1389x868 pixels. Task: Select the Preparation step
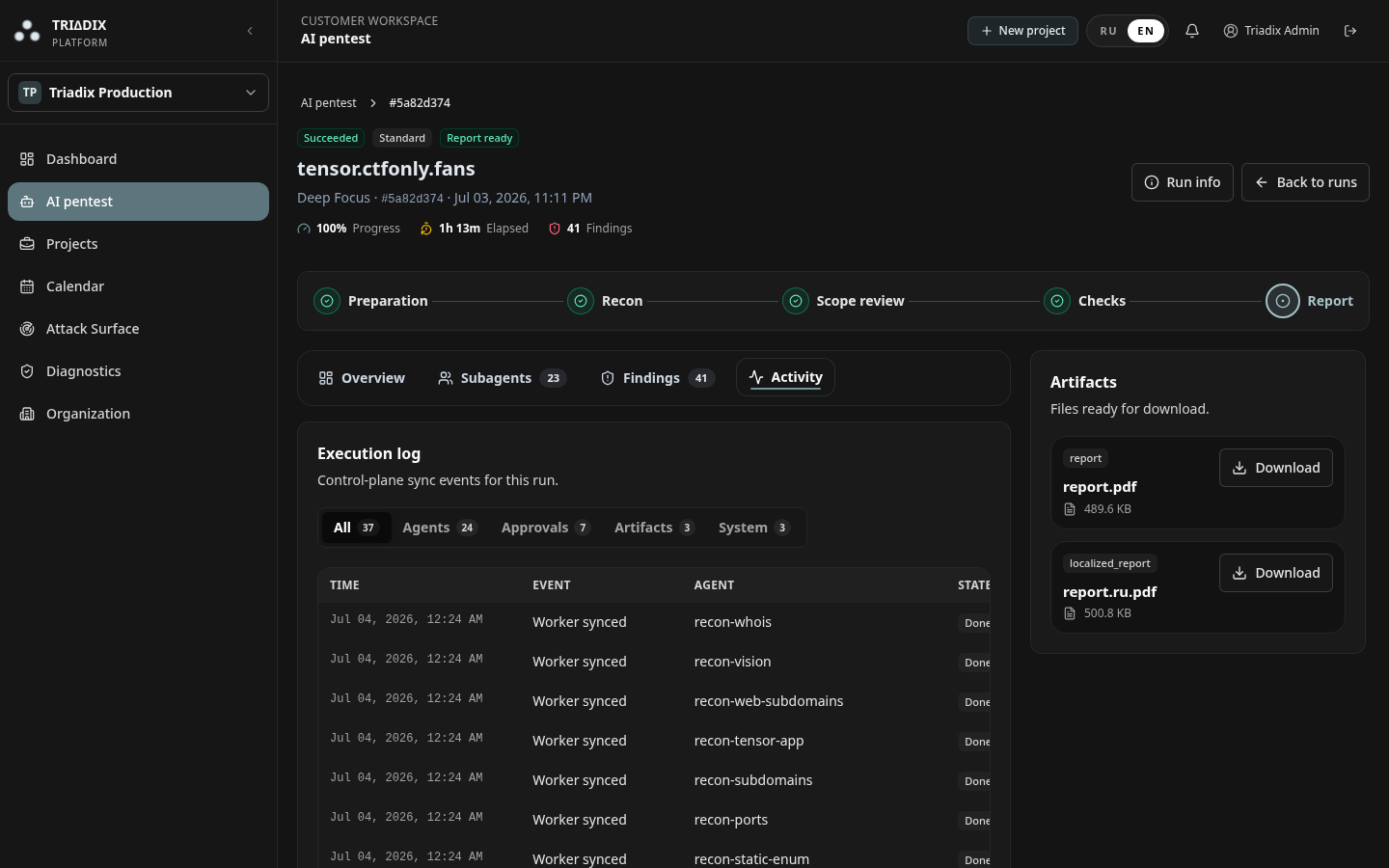point(371,301)
